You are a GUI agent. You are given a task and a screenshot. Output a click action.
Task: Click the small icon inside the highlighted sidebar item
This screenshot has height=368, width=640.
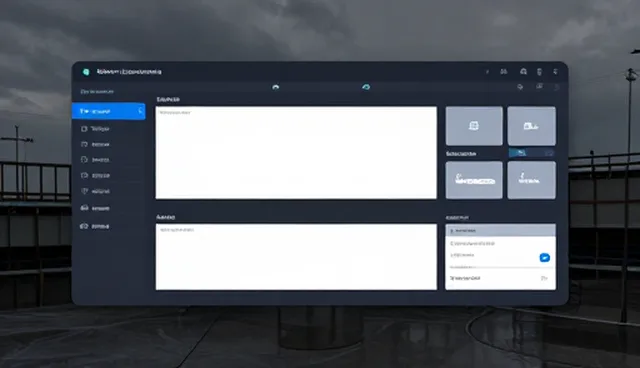140,111
